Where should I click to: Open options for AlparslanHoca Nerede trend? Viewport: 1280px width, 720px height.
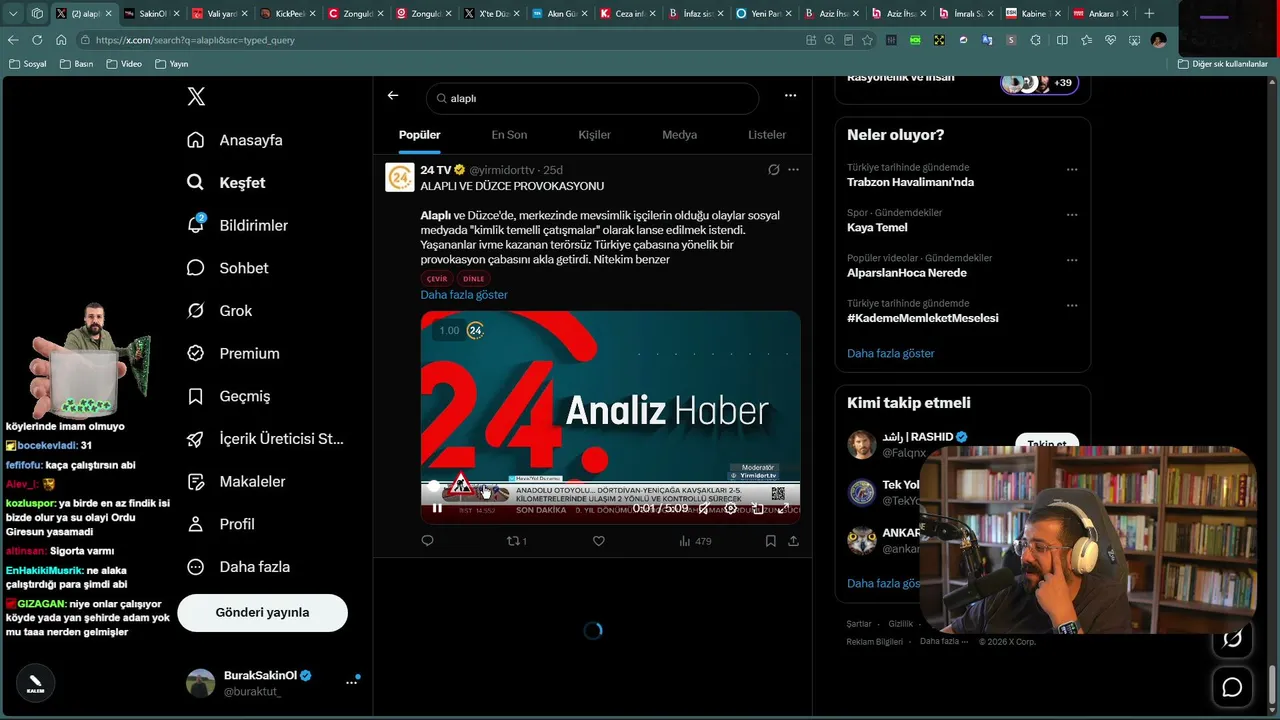coord(1072,260)
